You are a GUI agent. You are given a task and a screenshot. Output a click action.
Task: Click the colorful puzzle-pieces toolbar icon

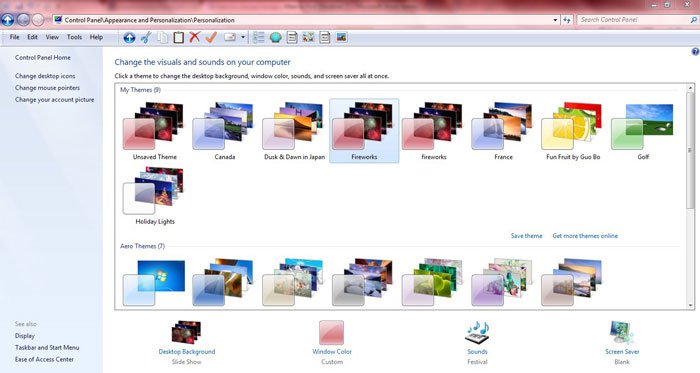coord(308,37)
